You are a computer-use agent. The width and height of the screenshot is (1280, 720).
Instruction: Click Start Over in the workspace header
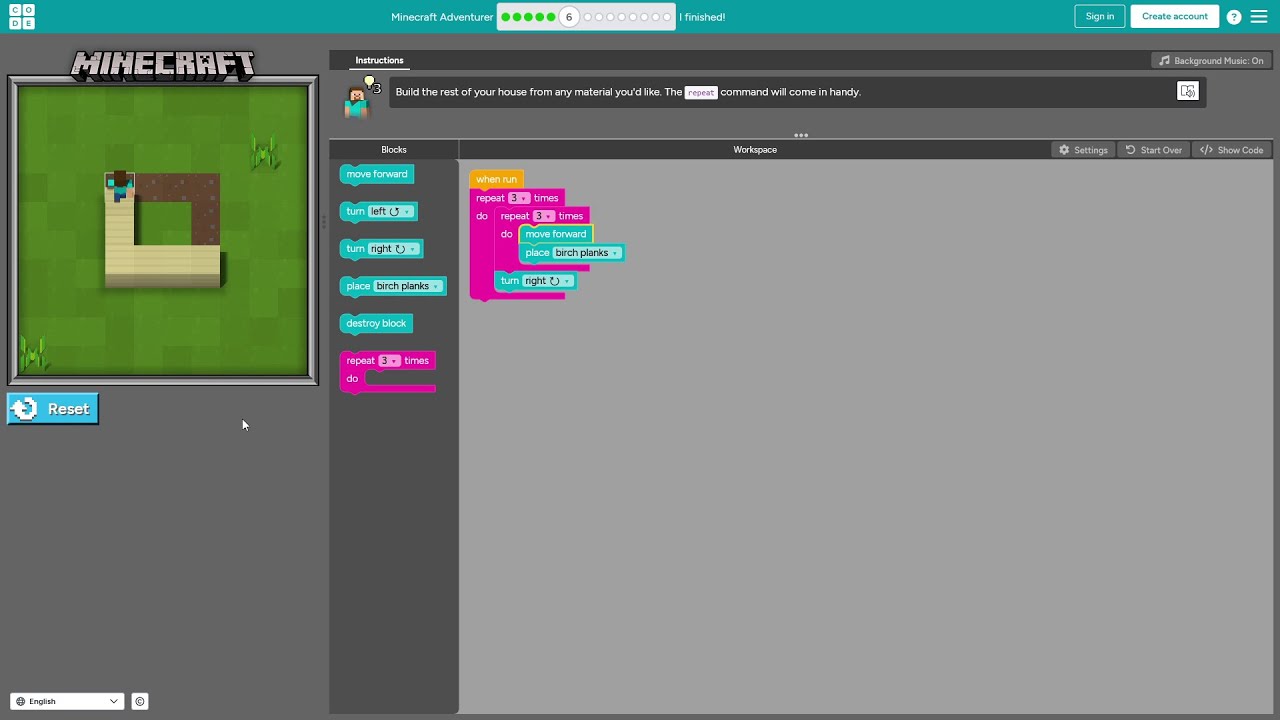click(x=1154, y=150)
